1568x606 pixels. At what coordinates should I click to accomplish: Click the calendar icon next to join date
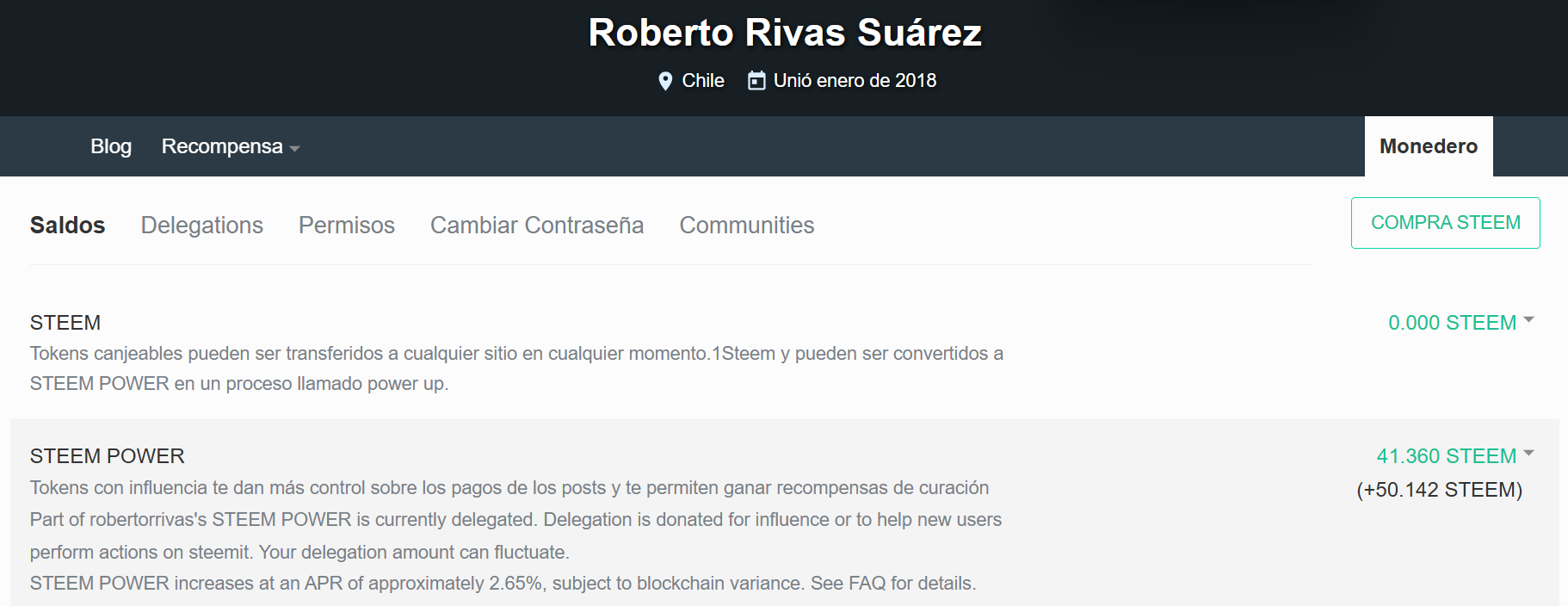(x=756, y=81)
